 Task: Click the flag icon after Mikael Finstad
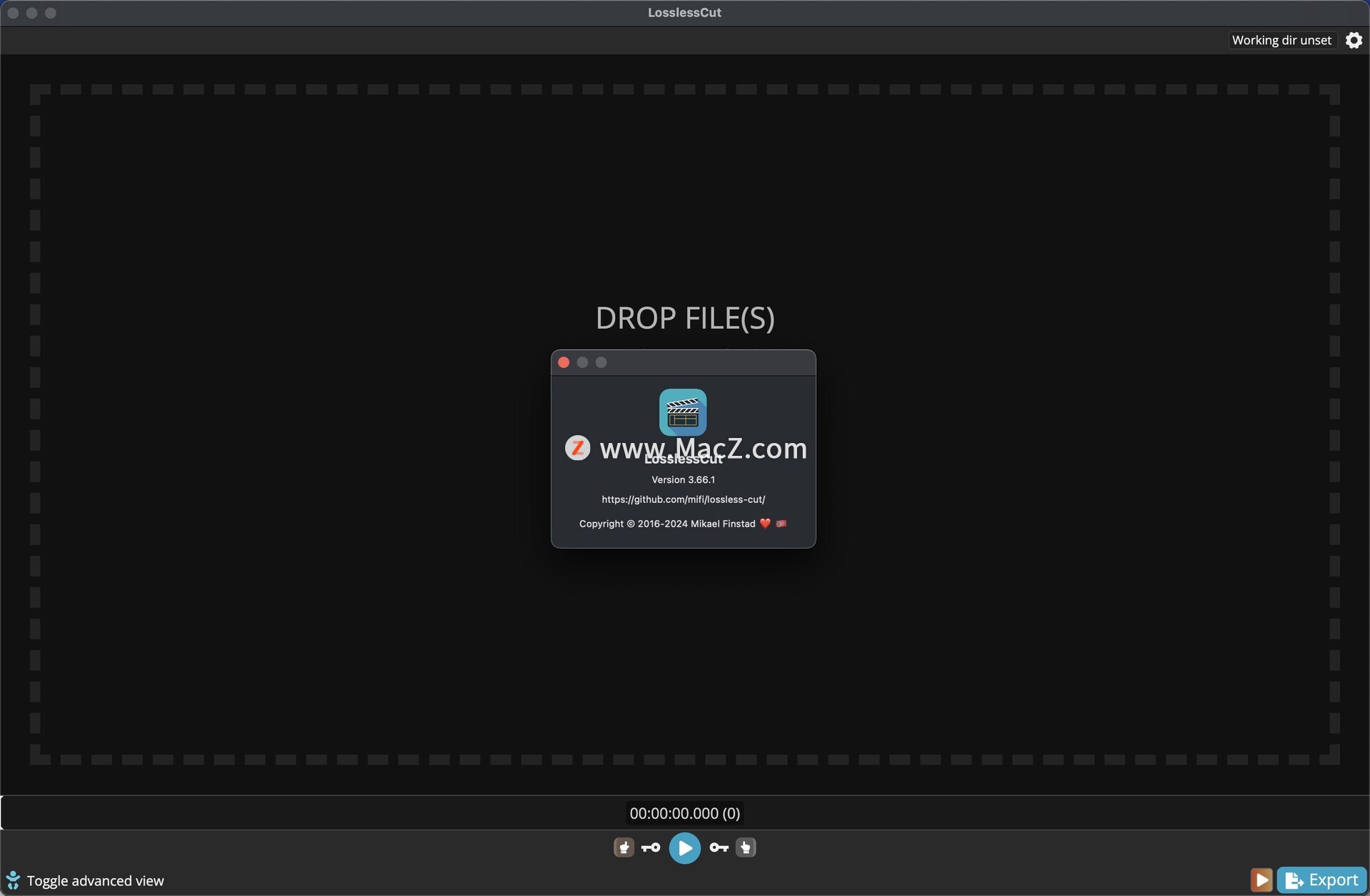point(781,524)
